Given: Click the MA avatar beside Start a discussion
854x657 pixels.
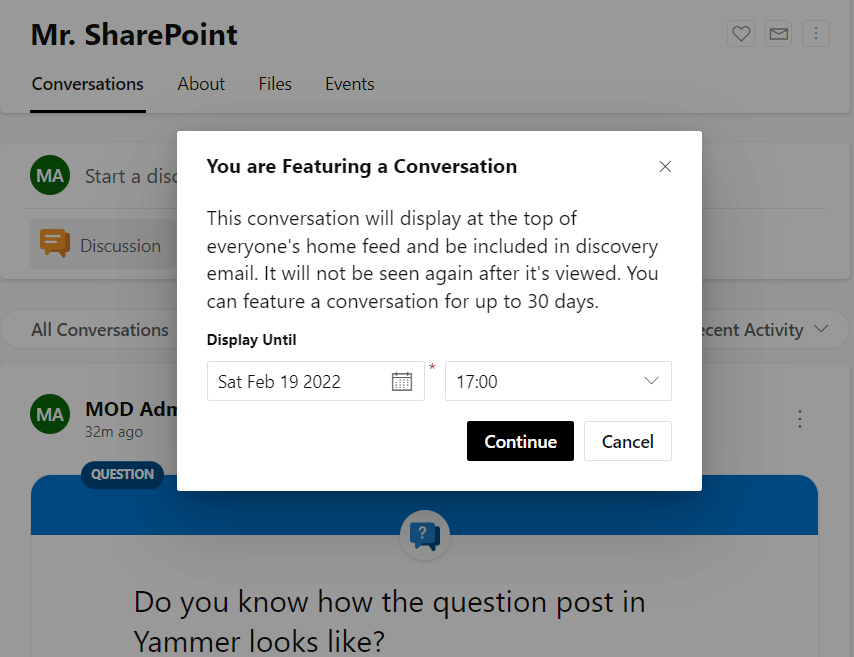Looking at the screenshot, I should coord(50,175).
